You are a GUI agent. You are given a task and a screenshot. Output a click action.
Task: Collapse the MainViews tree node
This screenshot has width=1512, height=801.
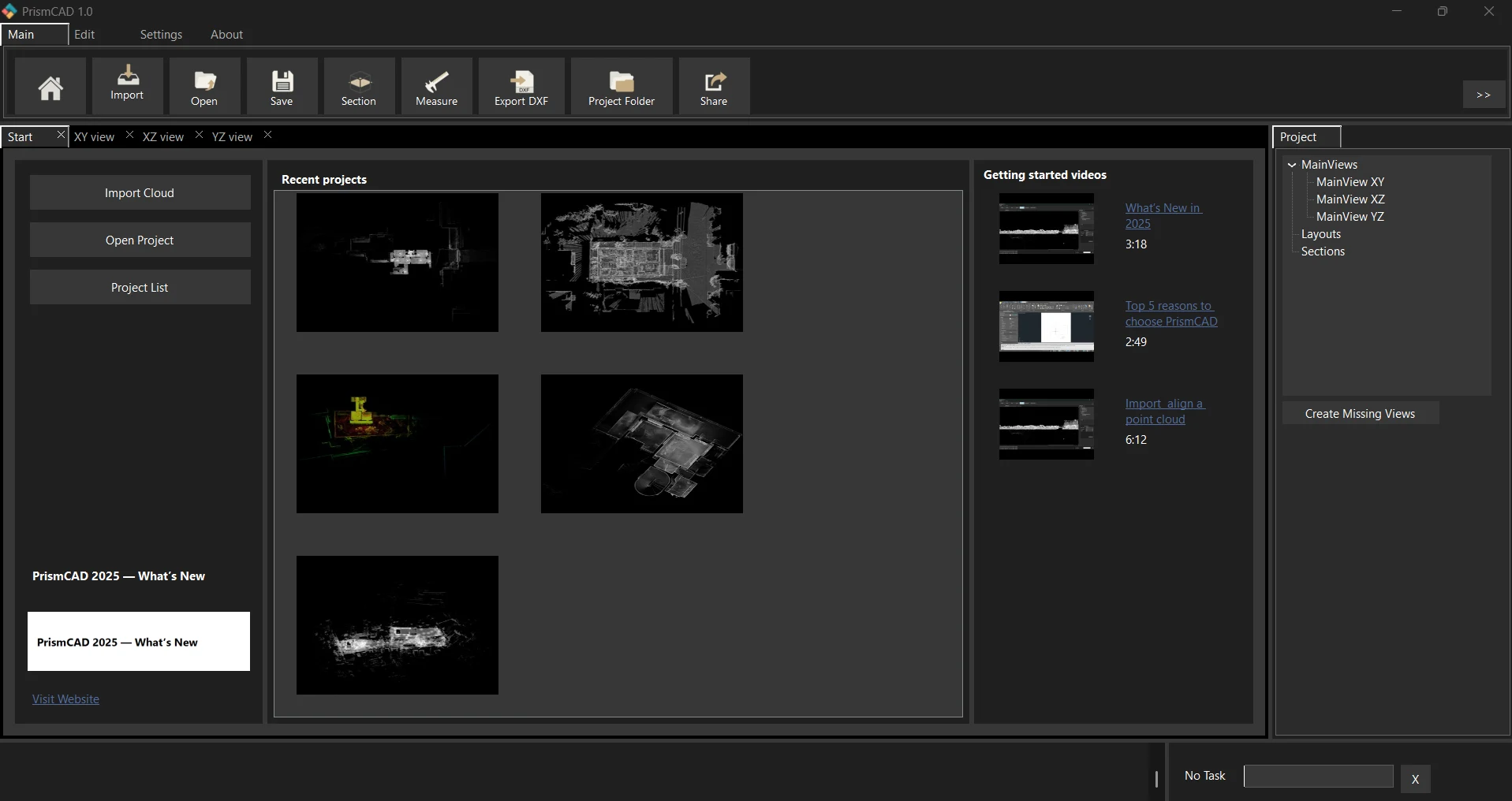coord(1292,165)
